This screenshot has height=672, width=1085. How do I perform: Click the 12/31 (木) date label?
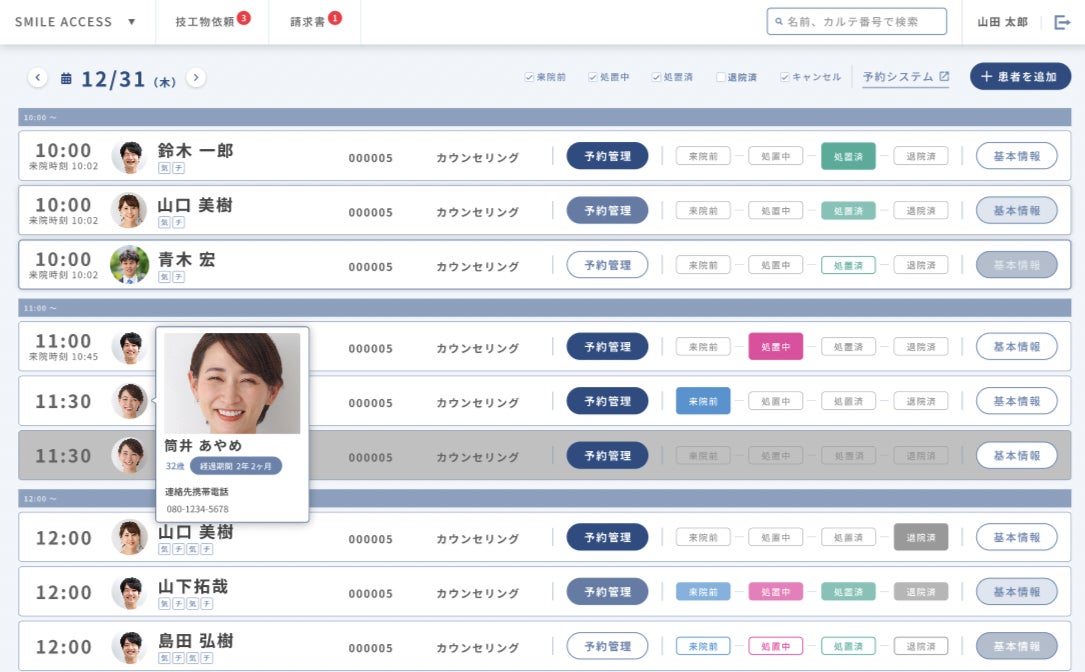click(x=128, y=80)
